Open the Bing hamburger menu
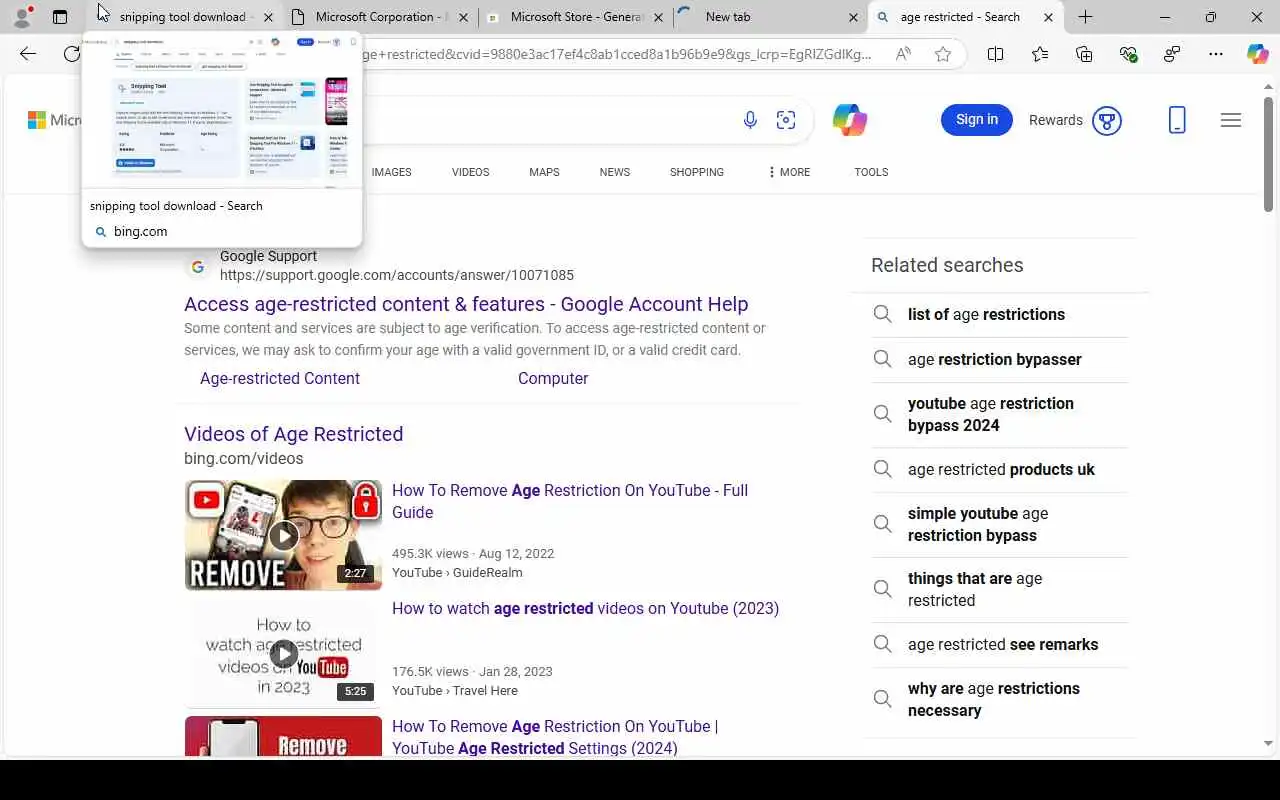1280x800 pixels. click(x=1231, y=120)
